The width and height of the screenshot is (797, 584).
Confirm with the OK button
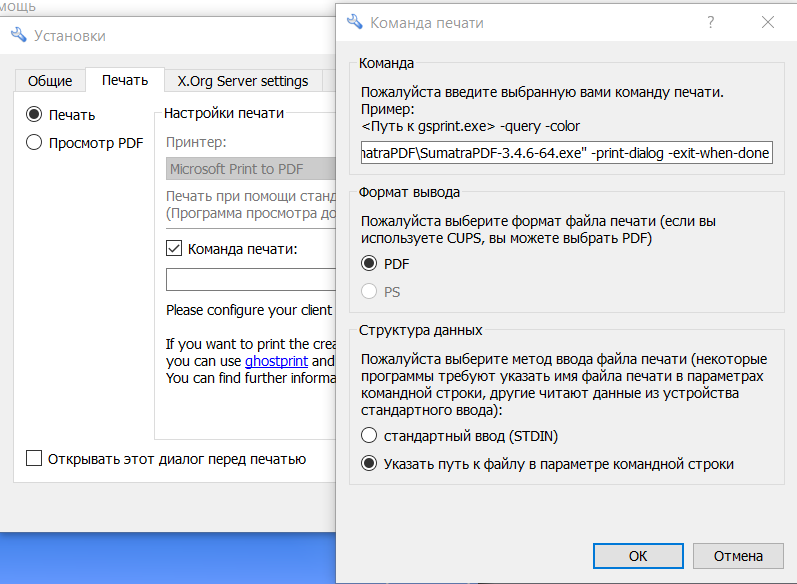point(638,556)
